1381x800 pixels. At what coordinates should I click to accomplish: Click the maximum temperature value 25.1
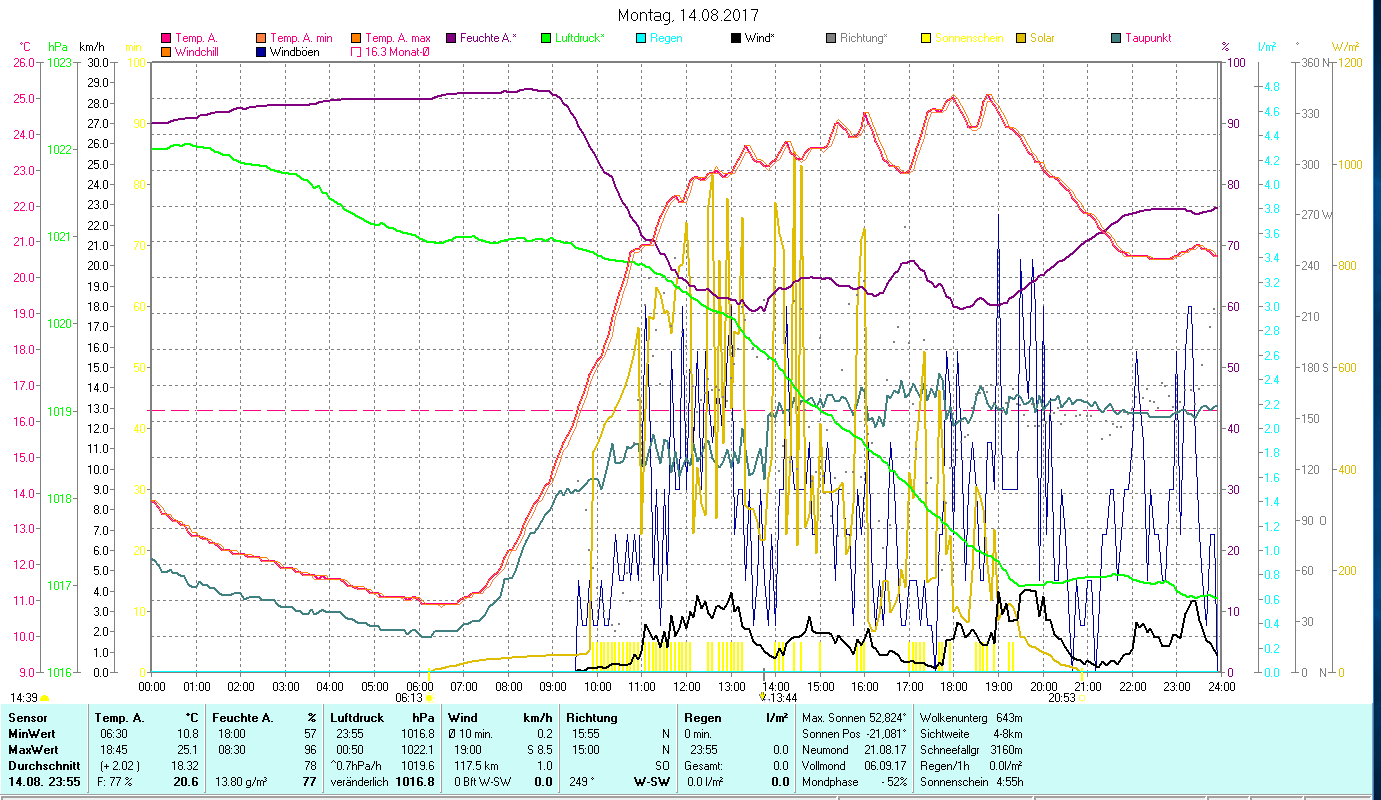(x=188, y=750)
